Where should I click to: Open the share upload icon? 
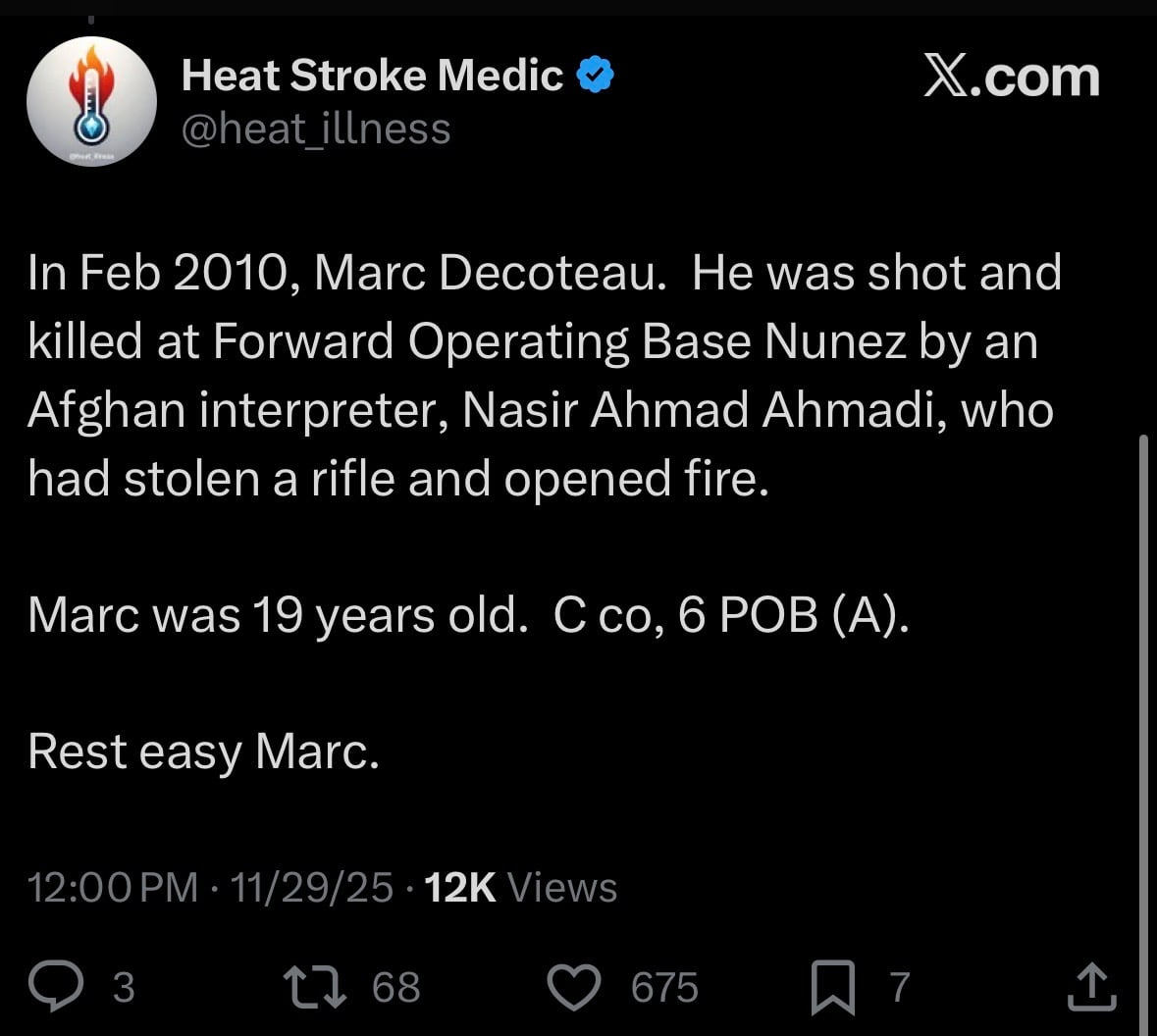click(x=1091, y=986)
